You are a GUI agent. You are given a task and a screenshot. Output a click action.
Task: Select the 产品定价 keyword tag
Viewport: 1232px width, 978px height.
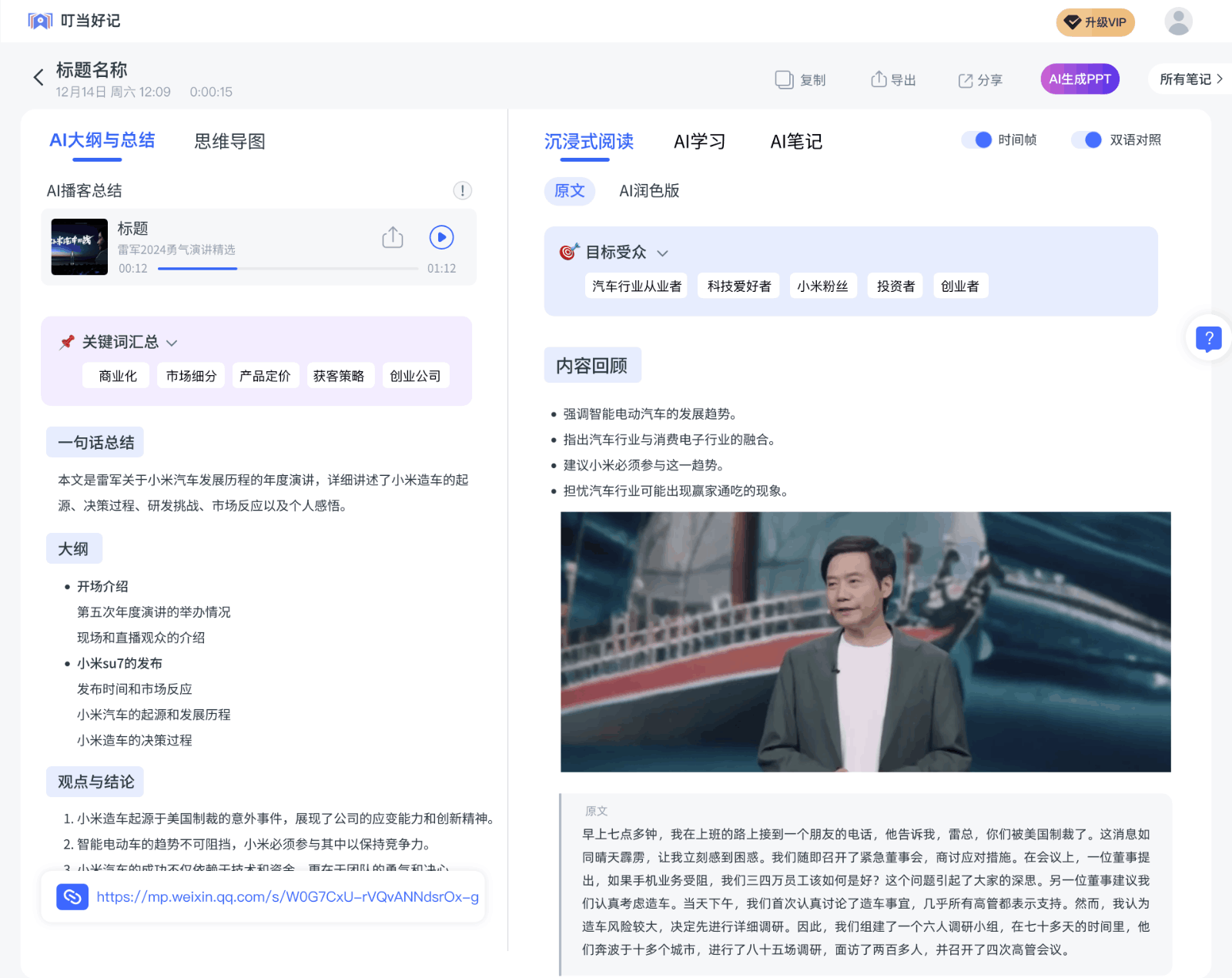tap(265, 376)
